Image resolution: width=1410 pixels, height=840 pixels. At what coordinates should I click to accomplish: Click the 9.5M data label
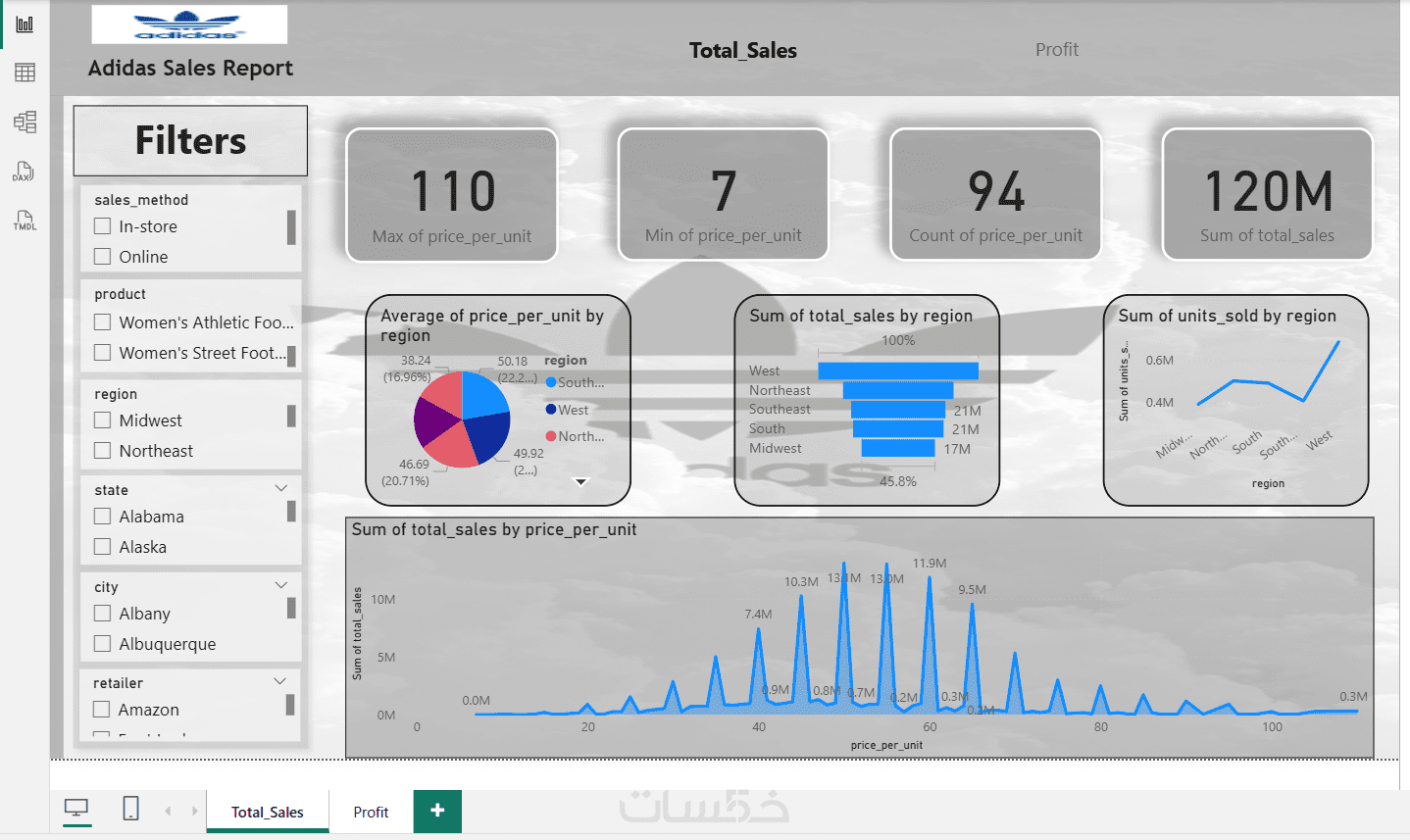coord(972,590)
